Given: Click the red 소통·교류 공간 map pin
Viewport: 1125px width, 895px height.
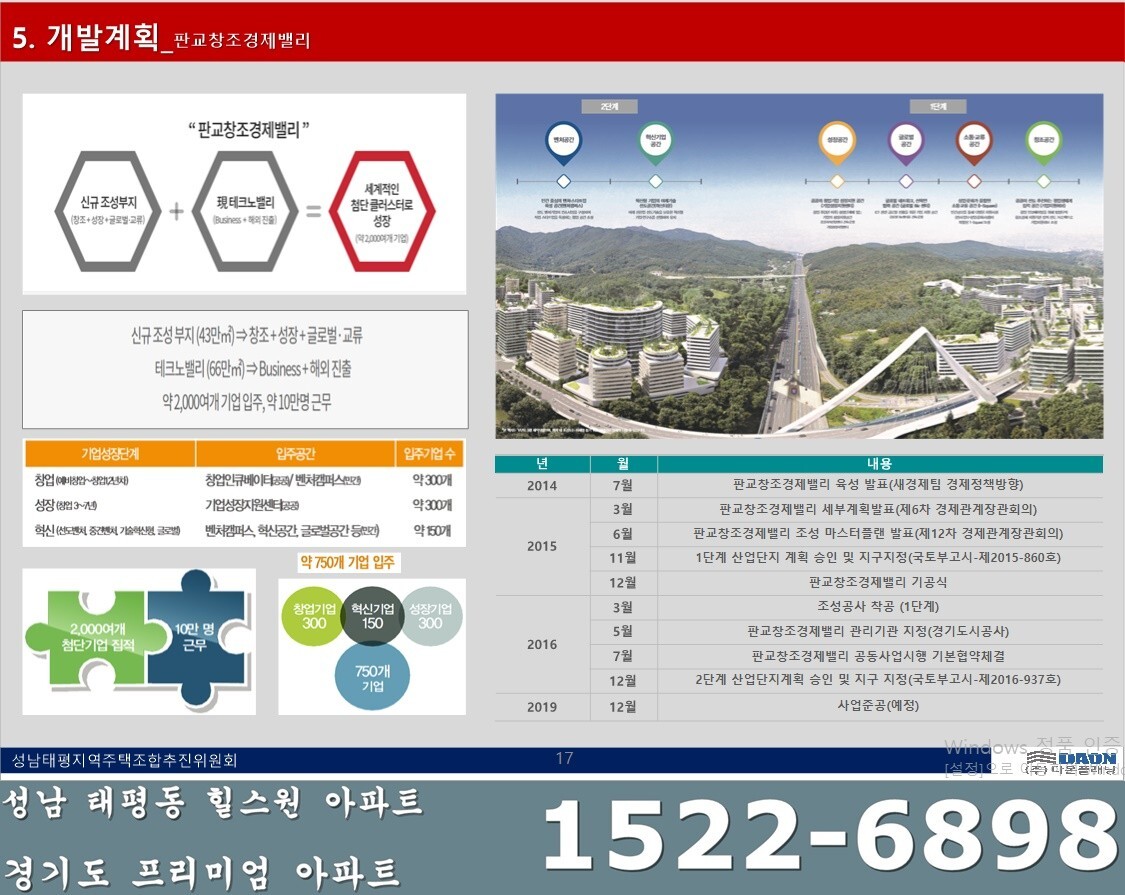Looking at the screenshot, I should point(974,142).
